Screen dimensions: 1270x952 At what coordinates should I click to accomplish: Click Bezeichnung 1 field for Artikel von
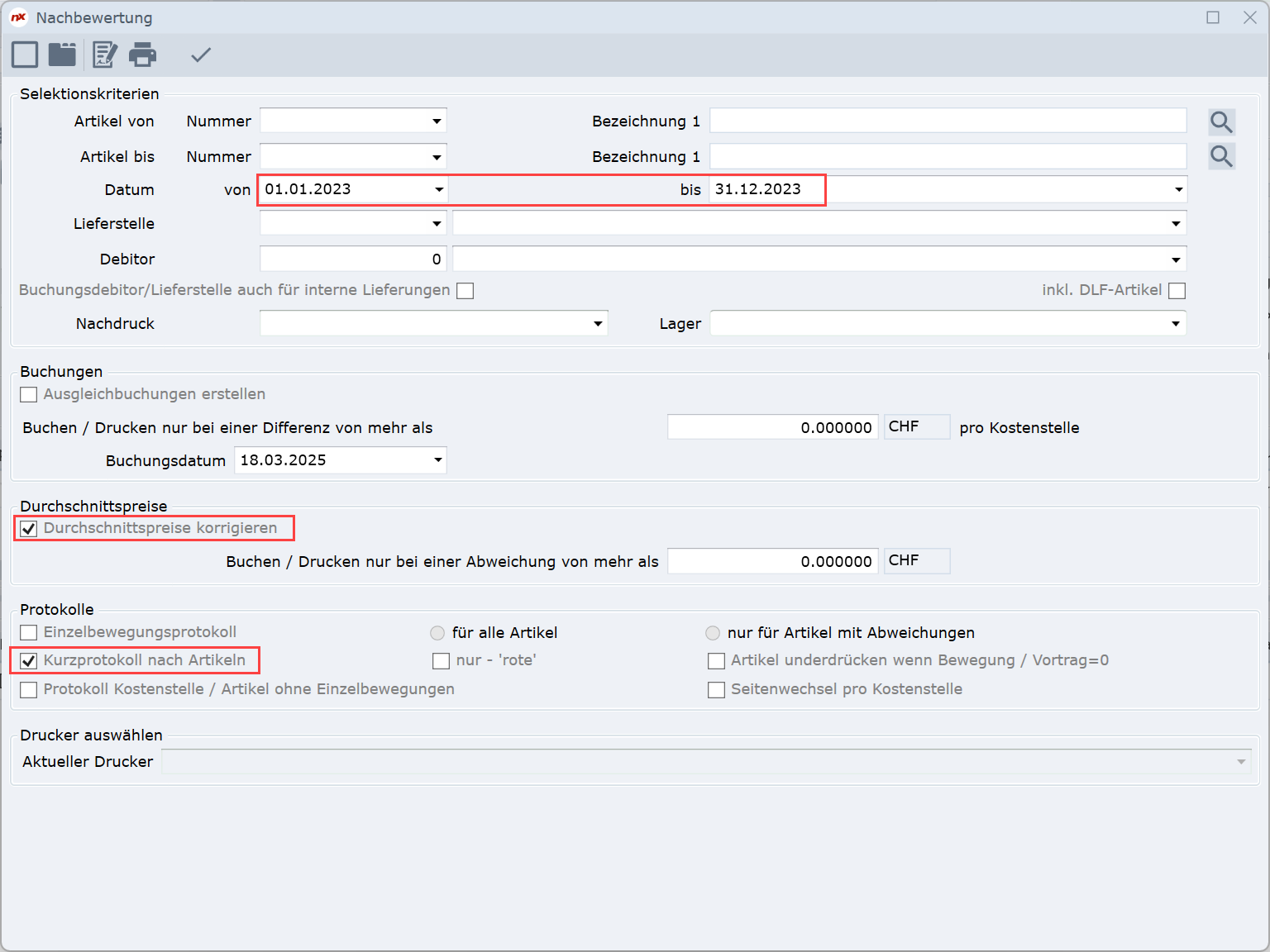click(x=948, y=121)
